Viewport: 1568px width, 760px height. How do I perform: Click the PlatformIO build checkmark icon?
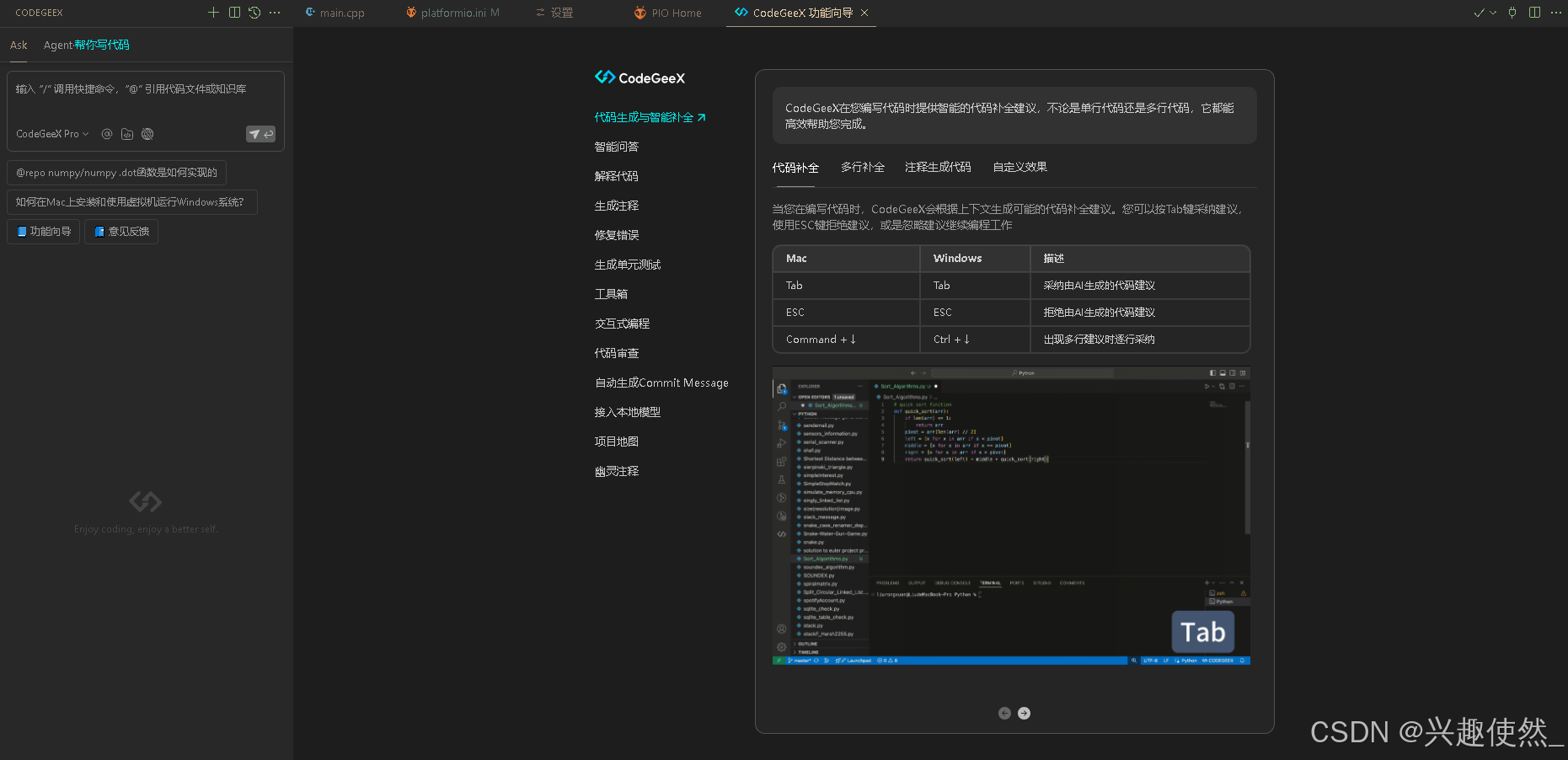1479,13
